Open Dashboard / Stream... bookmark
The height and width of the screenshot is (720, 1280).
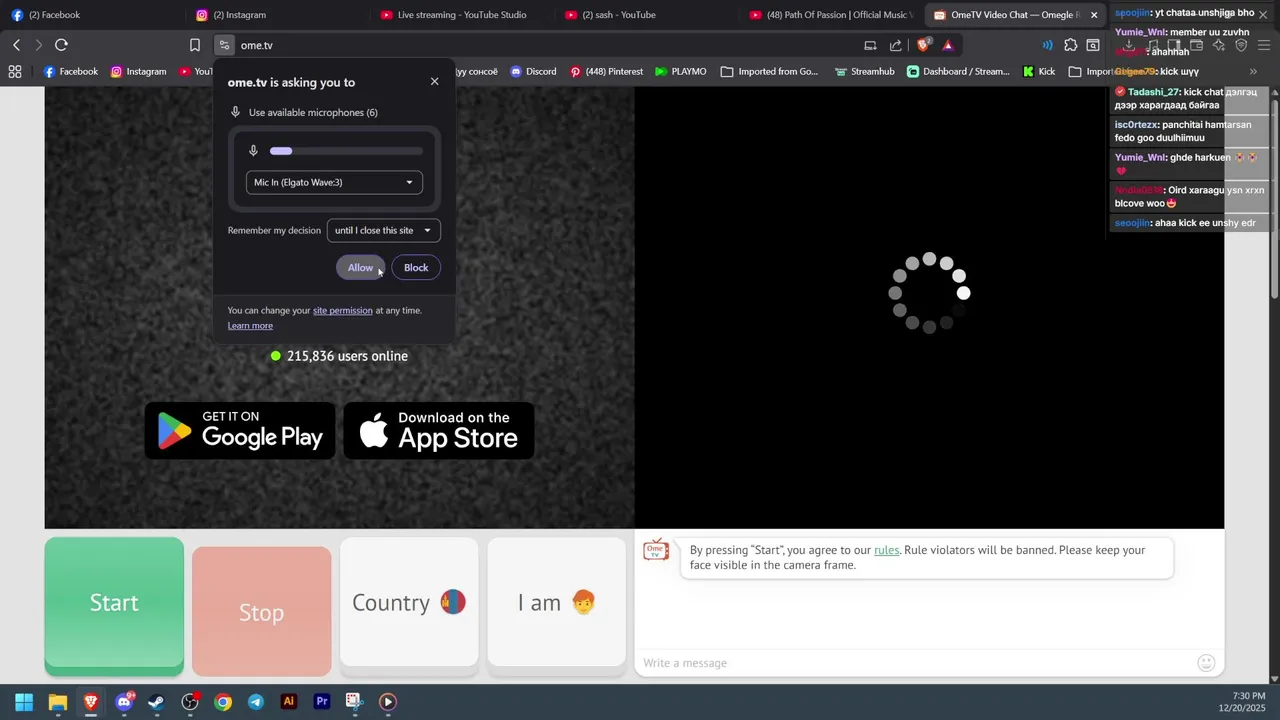coord(958,71)
